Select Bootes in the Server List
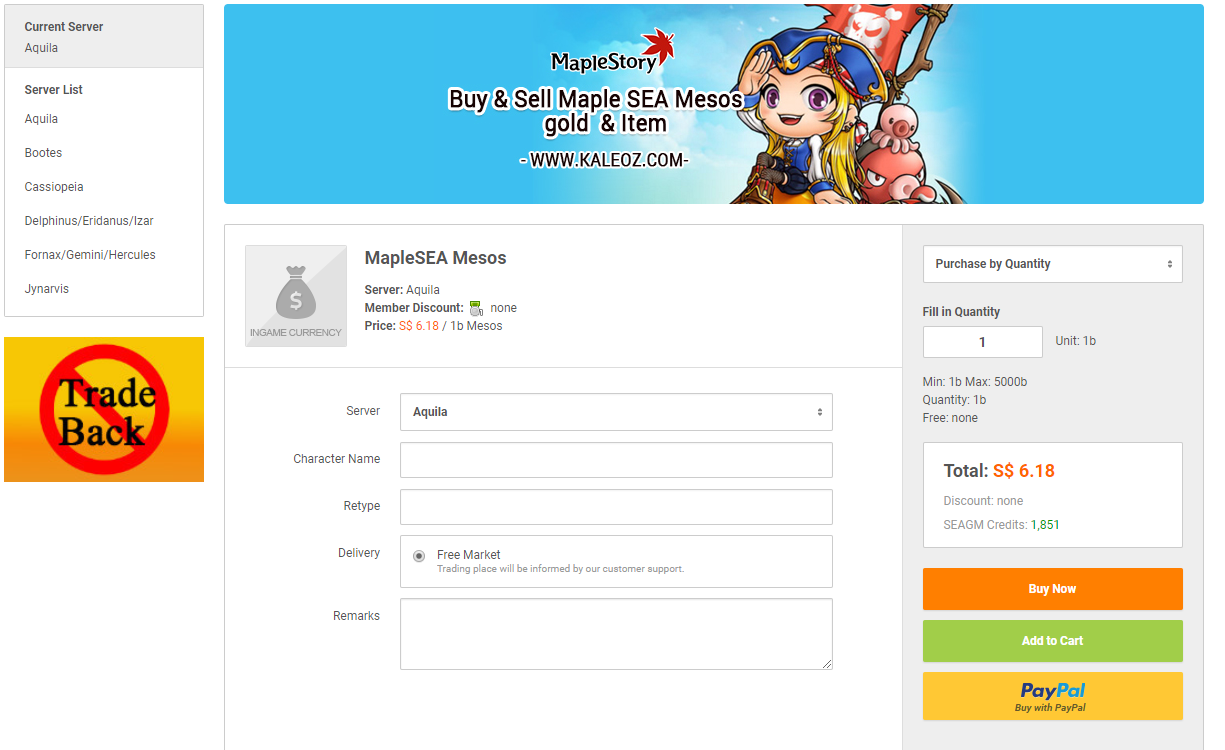This screenshot has width=1225, height=750. tap(44, 153)
